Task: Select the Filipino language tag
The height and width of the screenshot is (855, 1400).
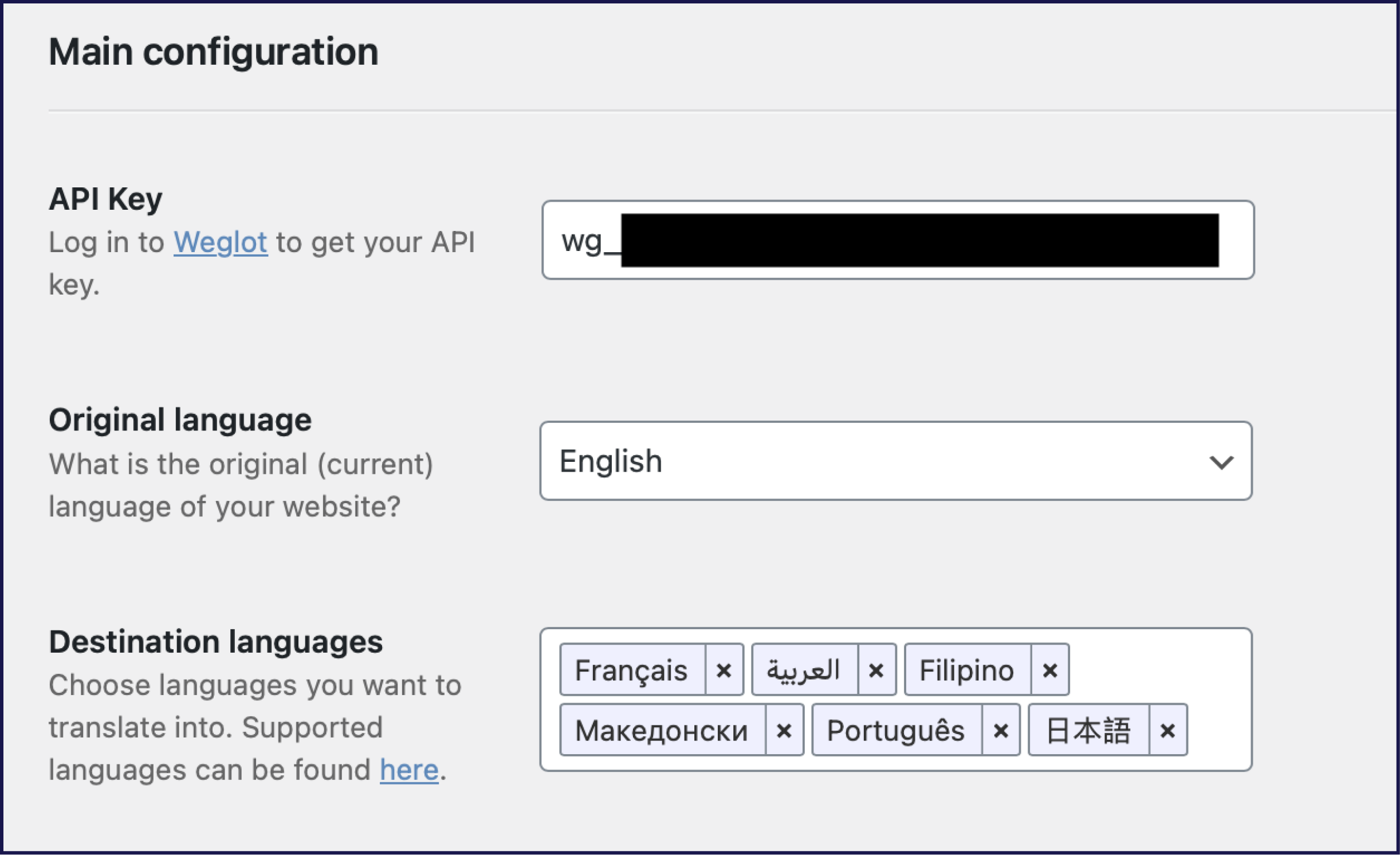Action: coord(967,669)
